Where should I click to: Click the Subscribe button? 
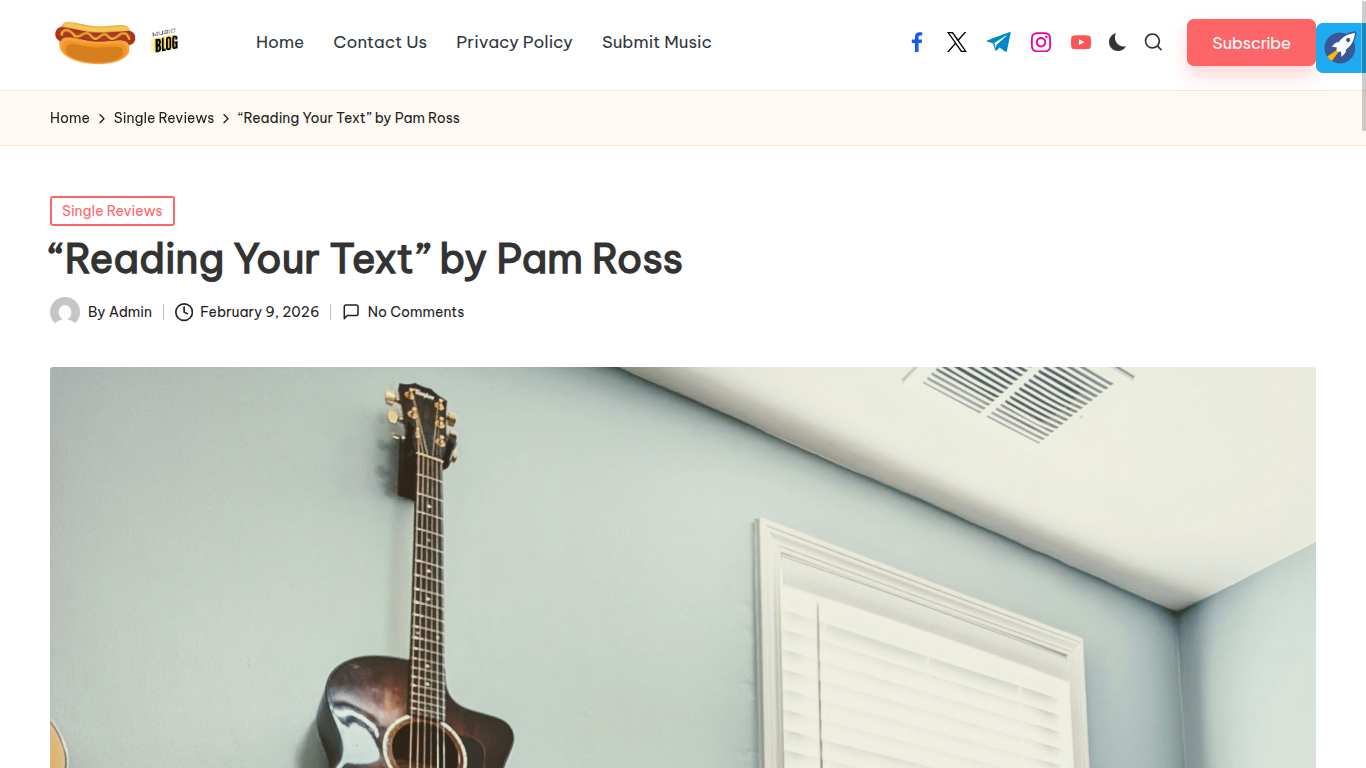pos(1251,43)
